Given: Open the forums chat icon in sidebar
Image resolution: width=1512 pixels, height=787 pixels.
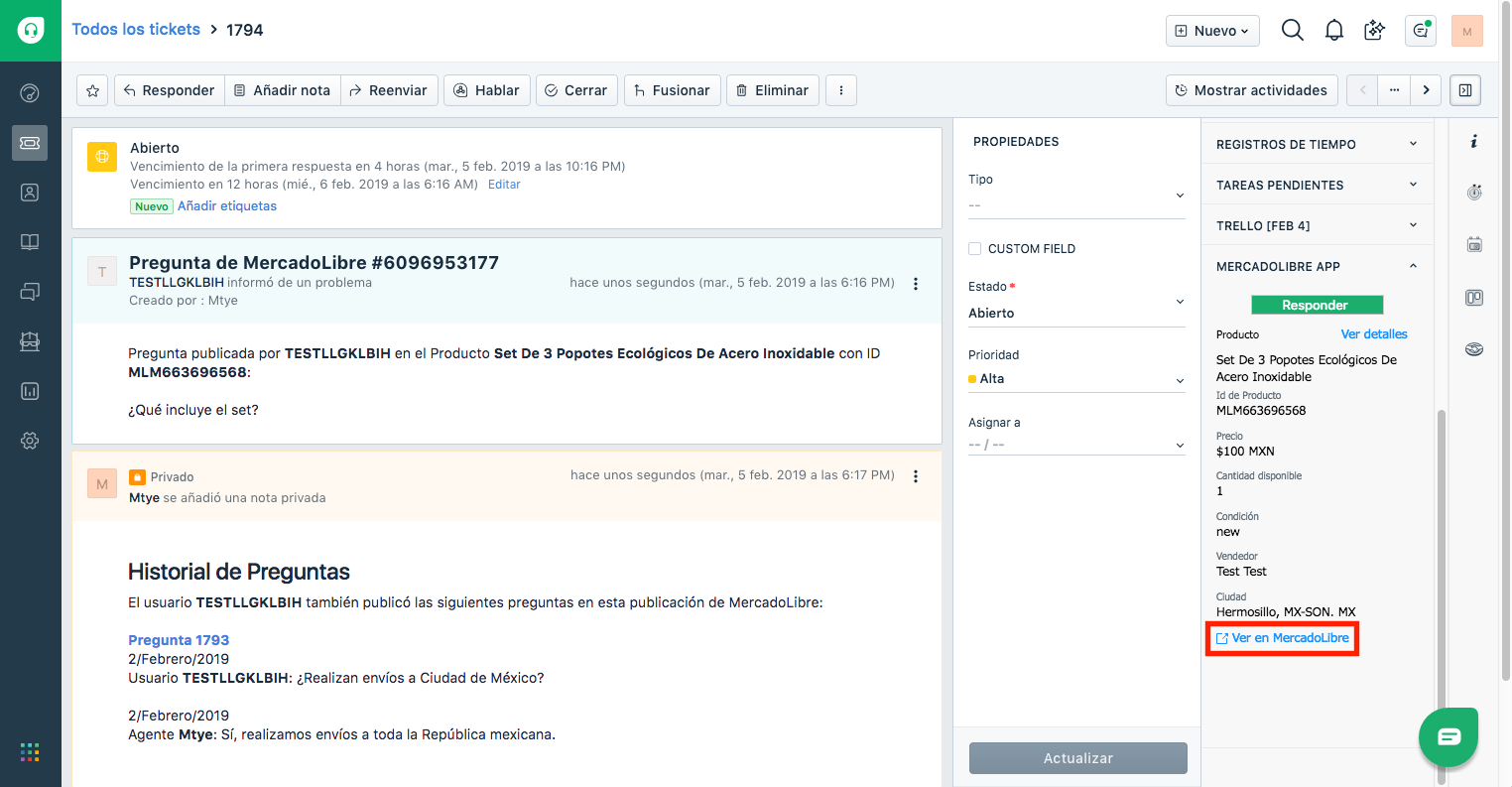Looking at the screenshot, I should coord(30,292).
